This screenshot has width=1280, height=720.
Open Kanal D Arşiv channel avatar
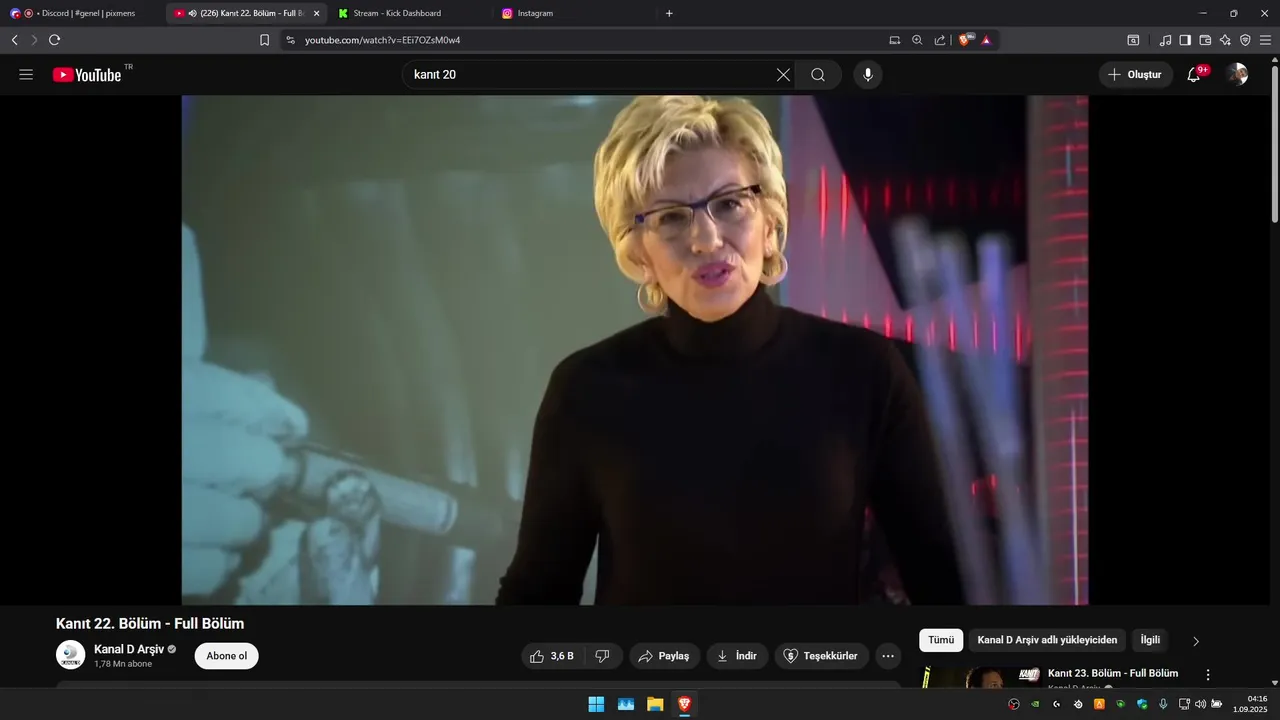[70, 655]
